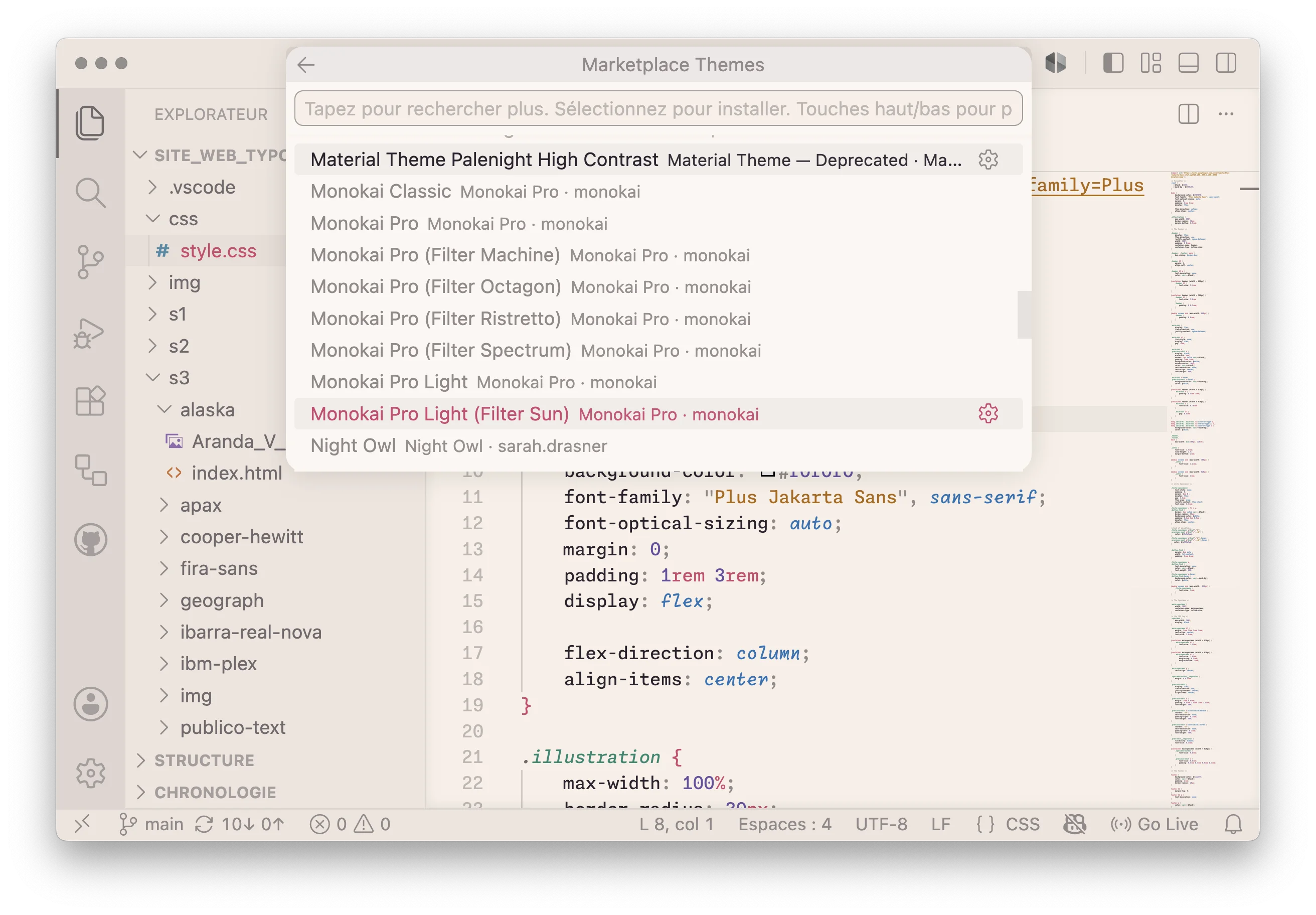The width and height of the screenshot is (1316, 915).
Task: Change LF end of line sequence
Action: (940, 824)
